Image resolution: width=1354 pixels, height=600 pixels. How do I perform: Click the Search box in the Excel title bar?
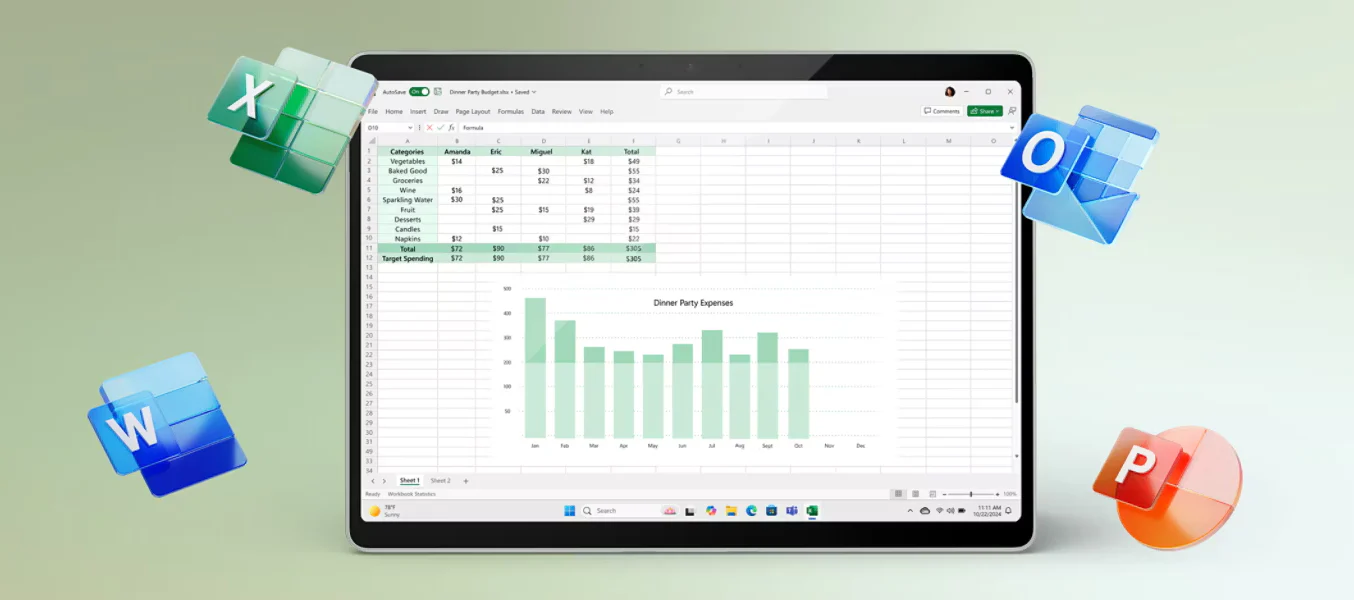pos(744,92)
